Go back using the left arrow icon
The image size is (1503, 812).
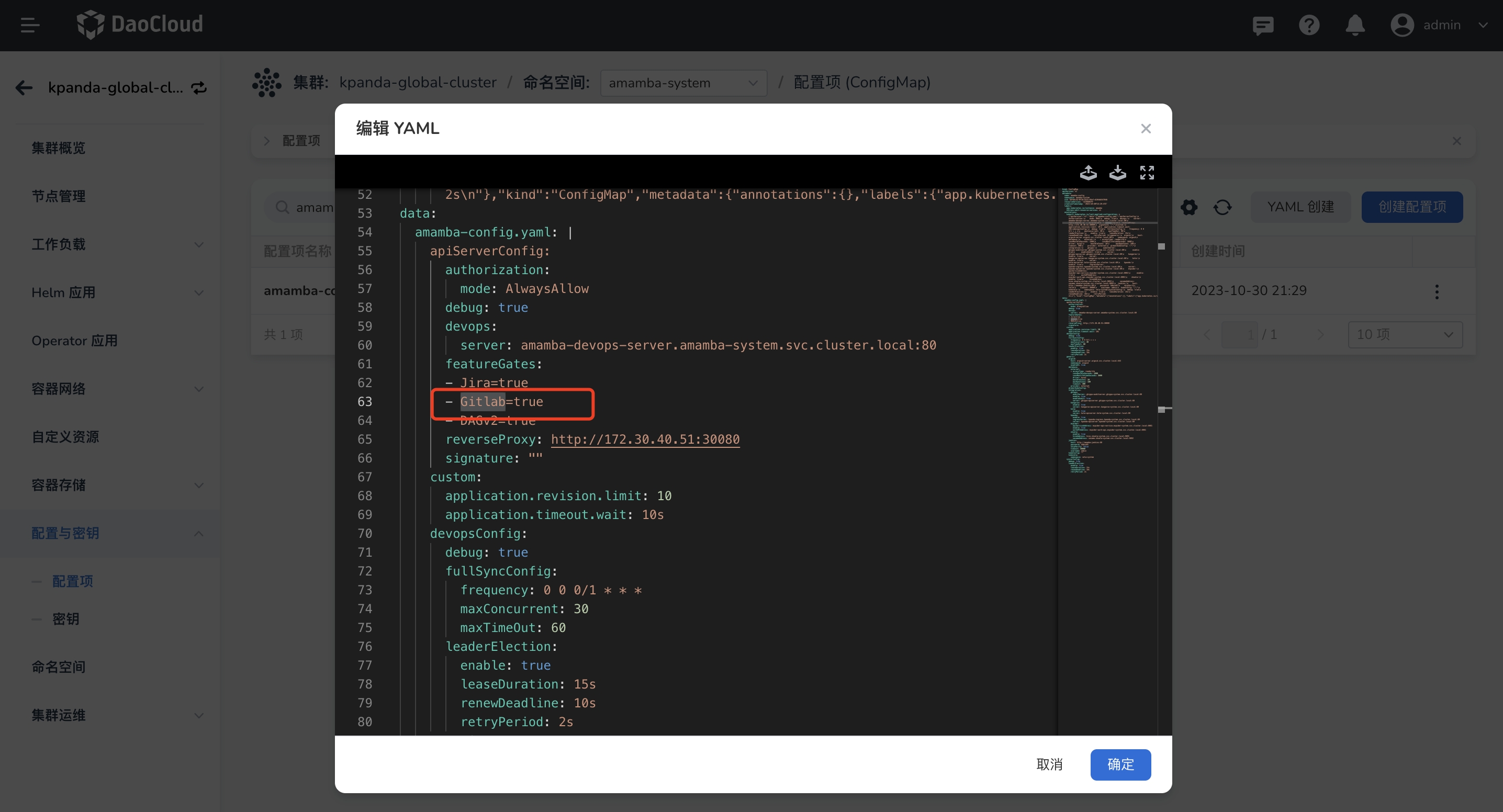pyautogui.click(x=24, y=87)
